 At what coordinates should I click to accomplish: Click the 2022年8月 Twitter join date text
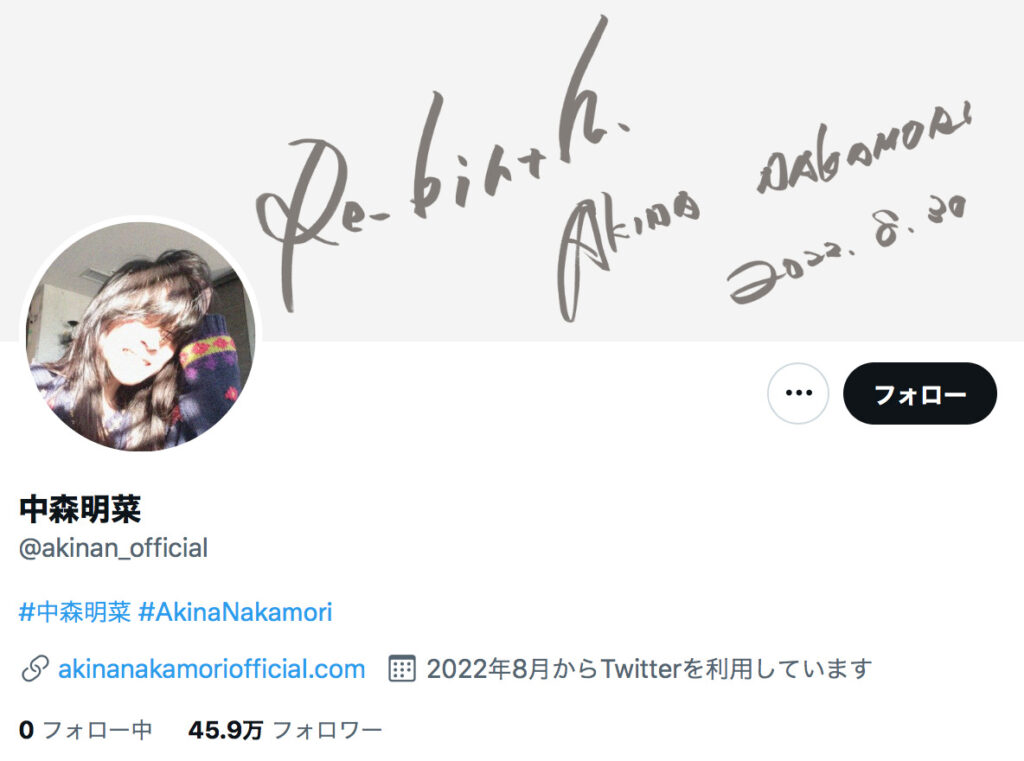pyautogui.click(x=649, y=669)
